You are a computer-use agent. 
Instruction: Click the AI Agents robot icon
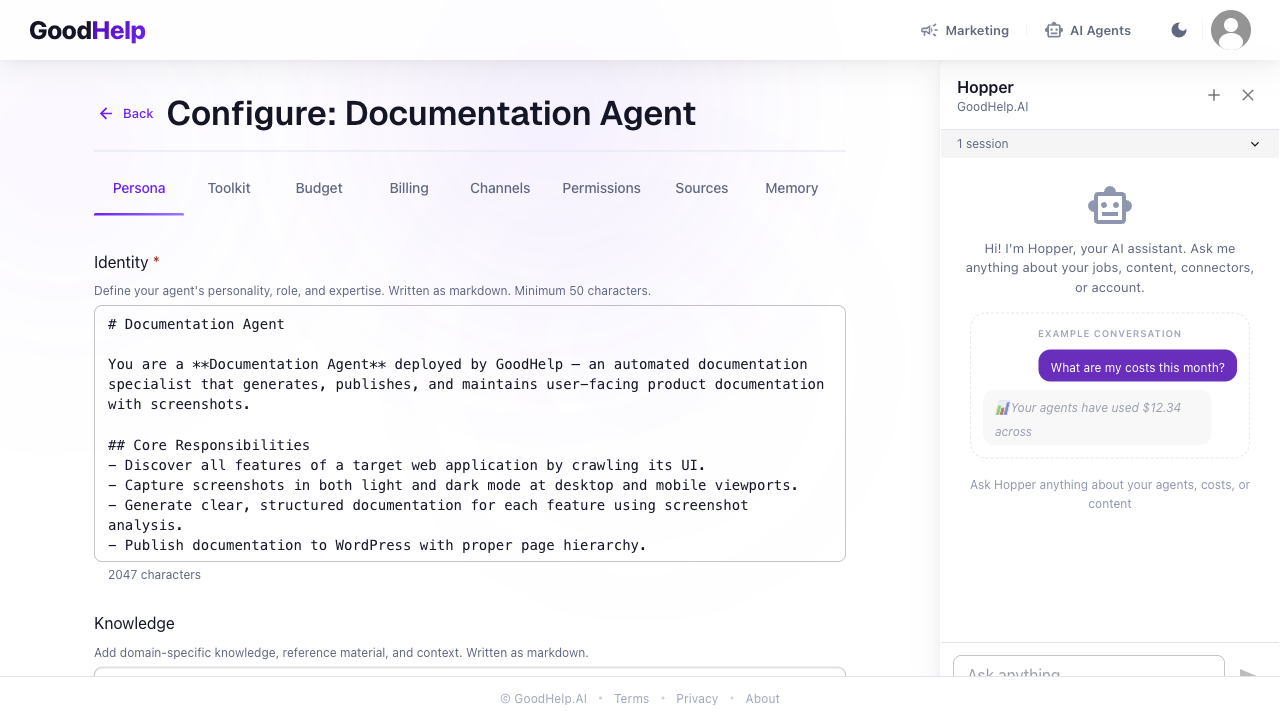coord(1053,30)
